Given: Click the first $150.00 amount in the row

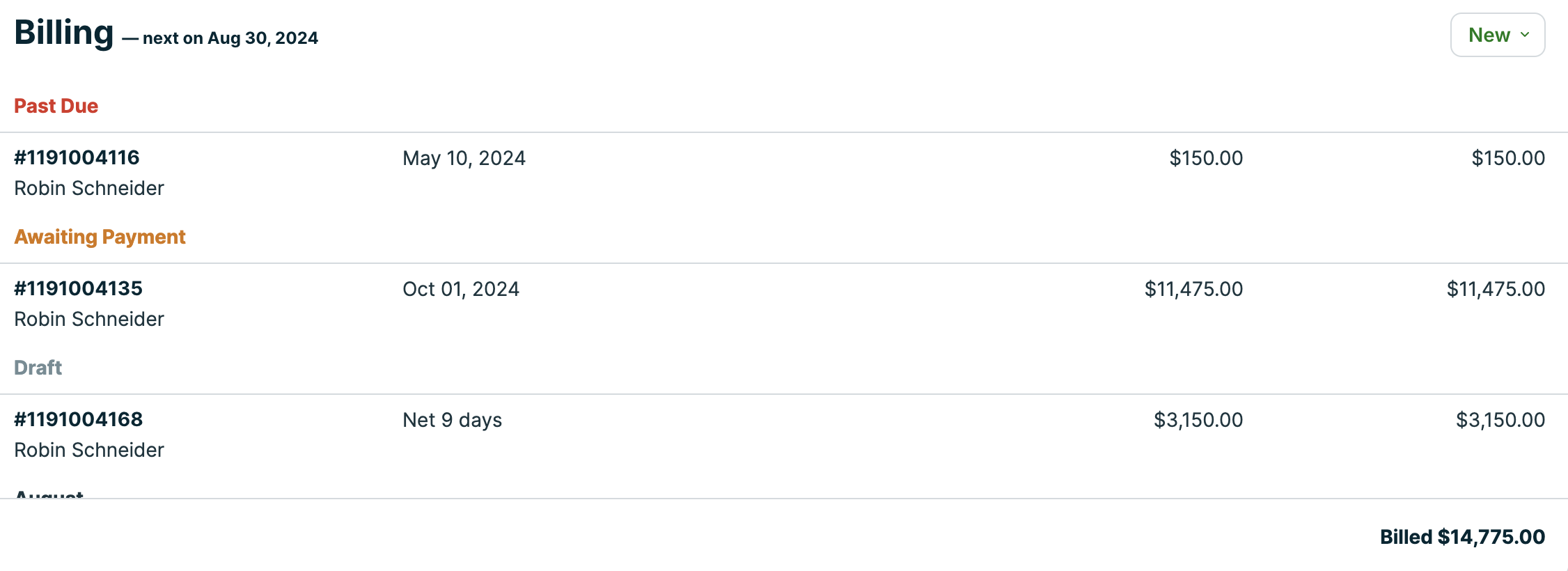Looking at the screenshot, I should (x=1206, y=158).
